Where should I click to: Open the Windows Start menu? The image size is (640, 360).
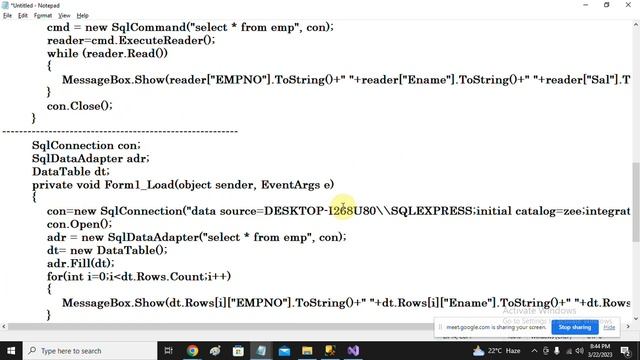[11, 351]
